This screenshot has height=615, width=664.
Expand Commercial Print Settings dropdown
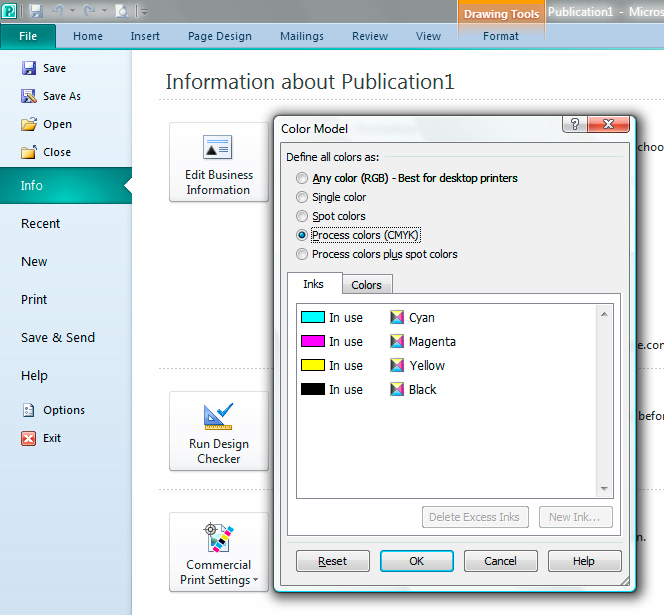[218, 553]
